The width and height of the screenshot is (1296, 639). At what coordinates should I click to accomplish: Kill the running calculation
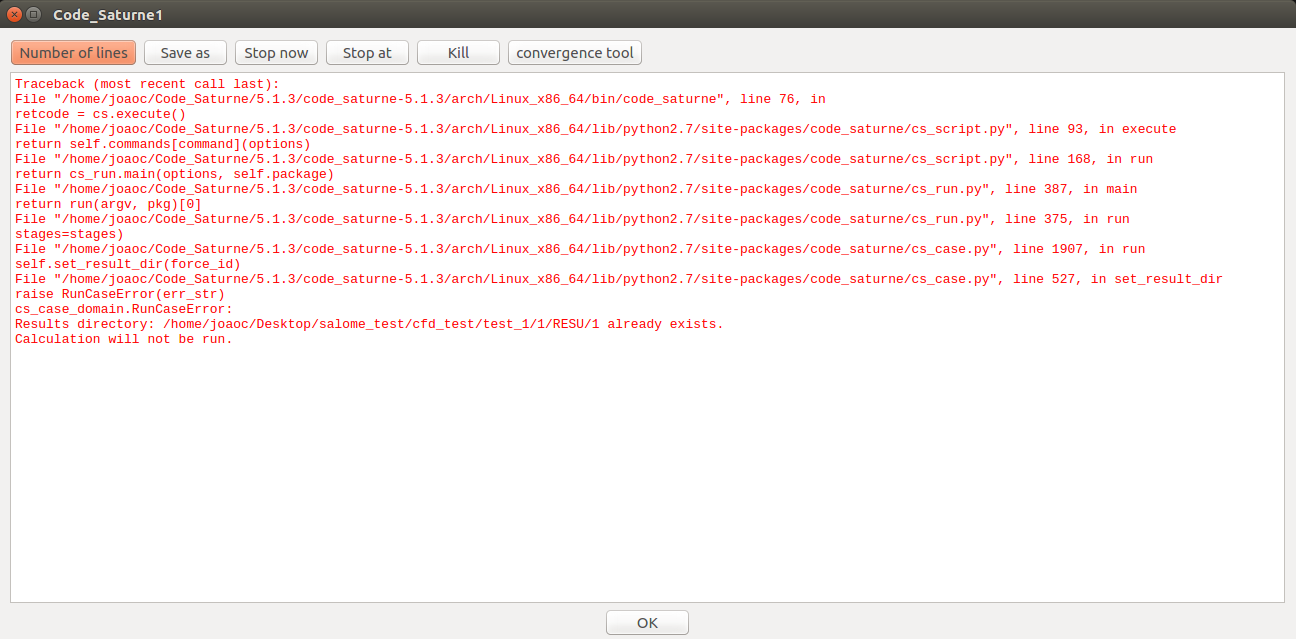pyautogui.click(x=458, y=53)
